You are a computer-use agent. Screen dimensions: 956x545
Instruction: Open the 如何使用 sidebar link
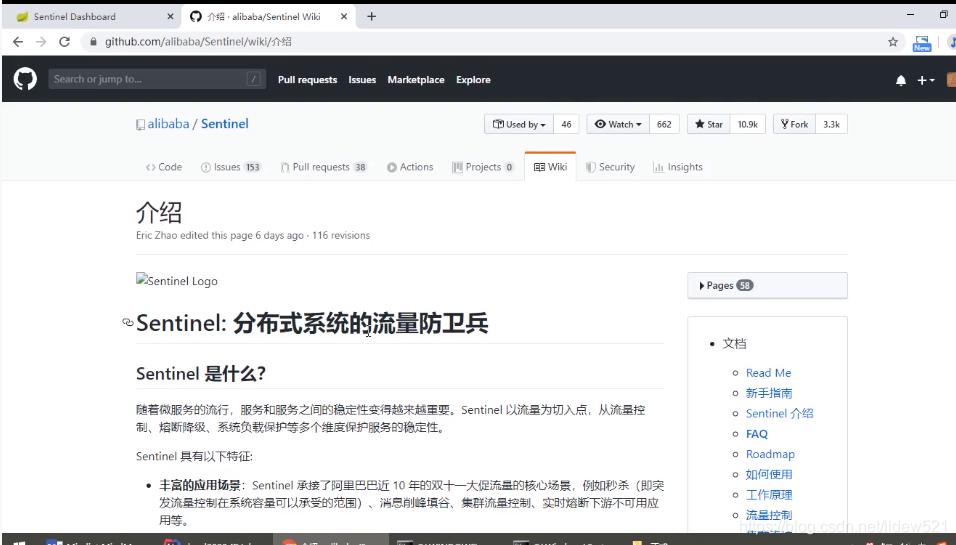pyautogui.click(x=769, y=474)
